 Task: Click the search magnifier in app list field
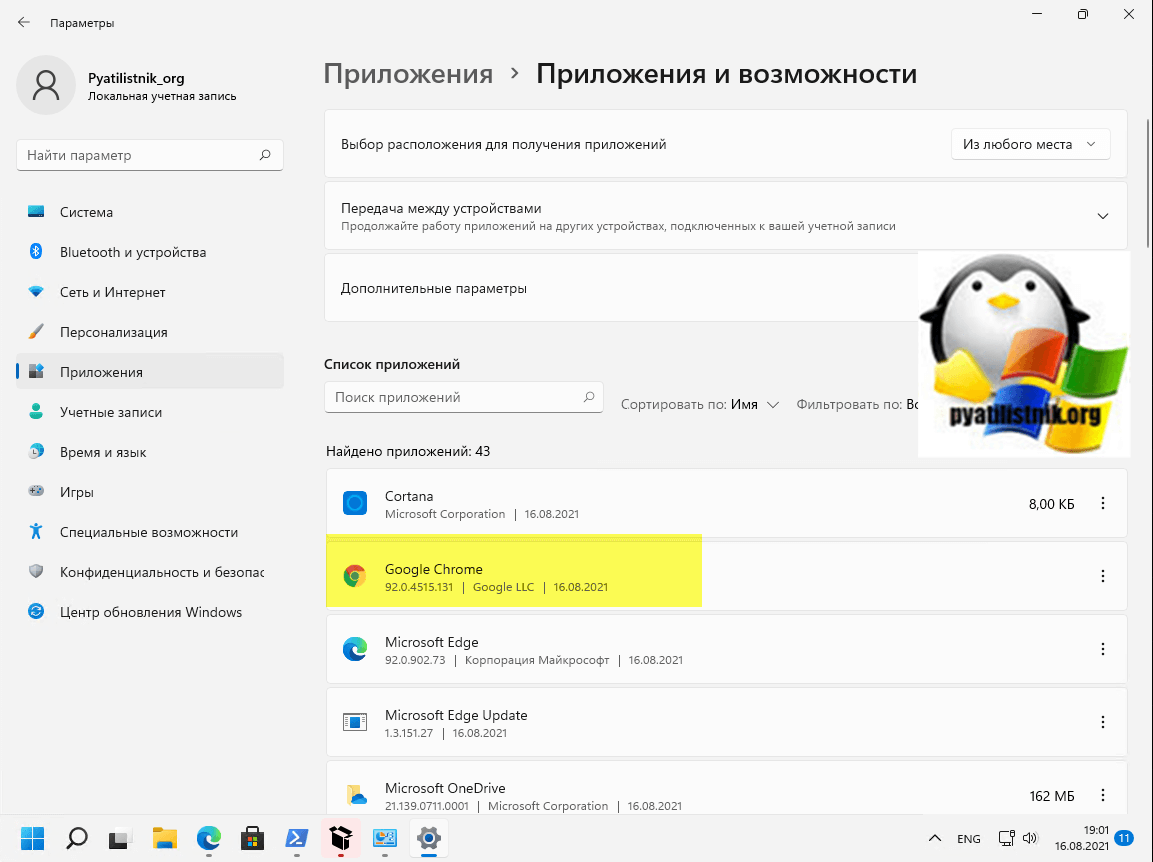coord(589,397)
